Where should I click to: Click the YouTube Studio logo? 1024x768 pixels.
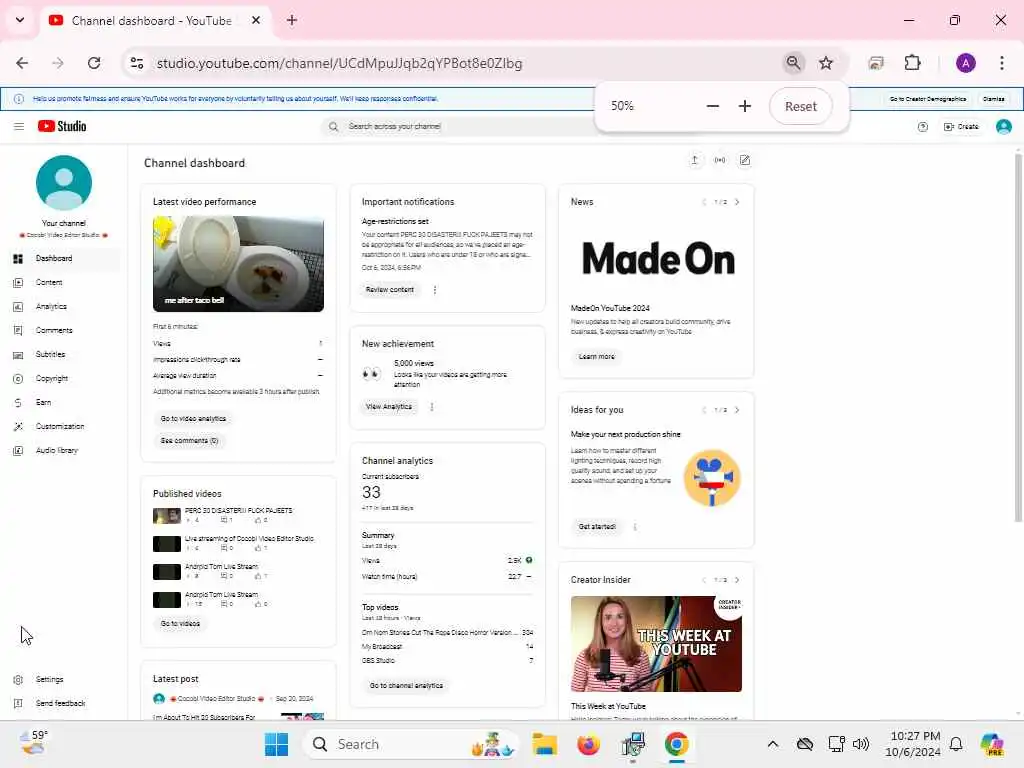pos(62,126)
